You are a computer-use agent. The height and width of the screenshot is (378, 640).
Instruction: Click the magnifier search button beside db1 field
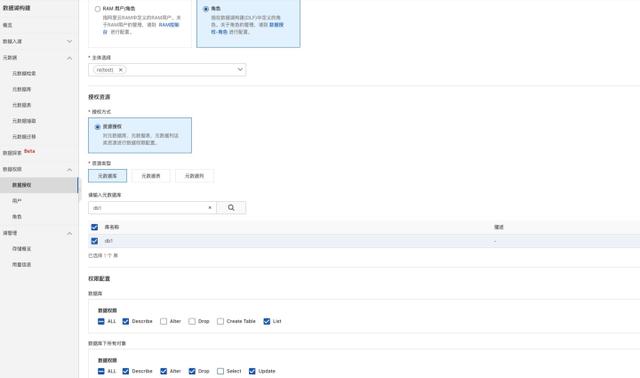pyautogui.click(x=231, y=208)
